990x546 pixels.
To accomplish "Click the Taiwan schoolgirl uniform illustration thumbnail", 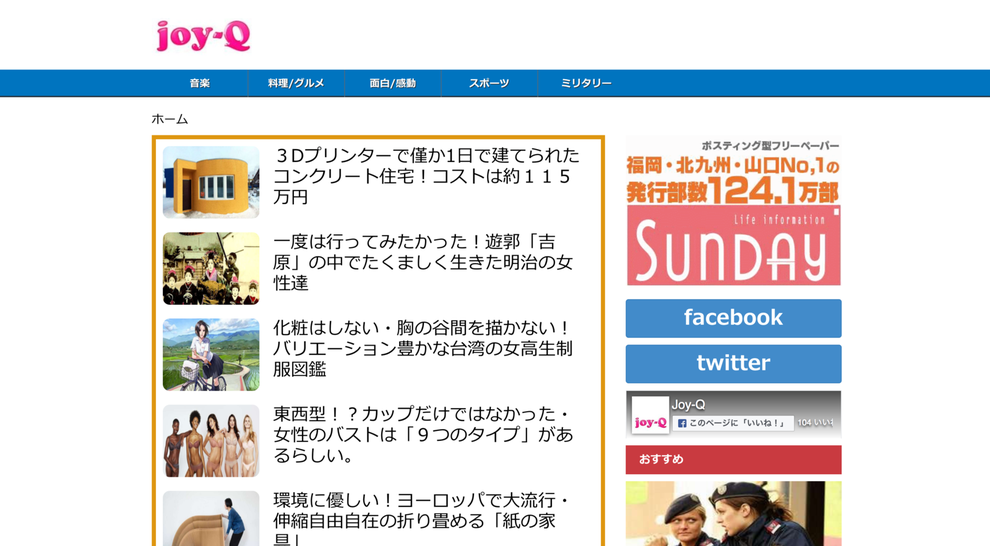I will point(211,354).
